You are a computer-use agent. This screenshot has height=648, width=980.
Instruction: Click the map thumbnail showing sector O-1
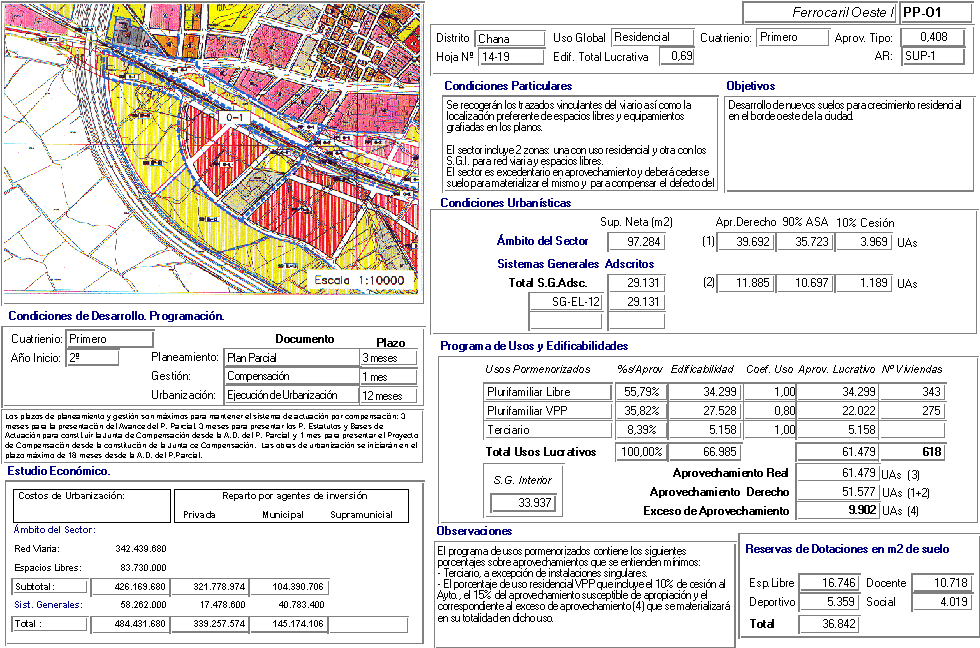[211, 152]
